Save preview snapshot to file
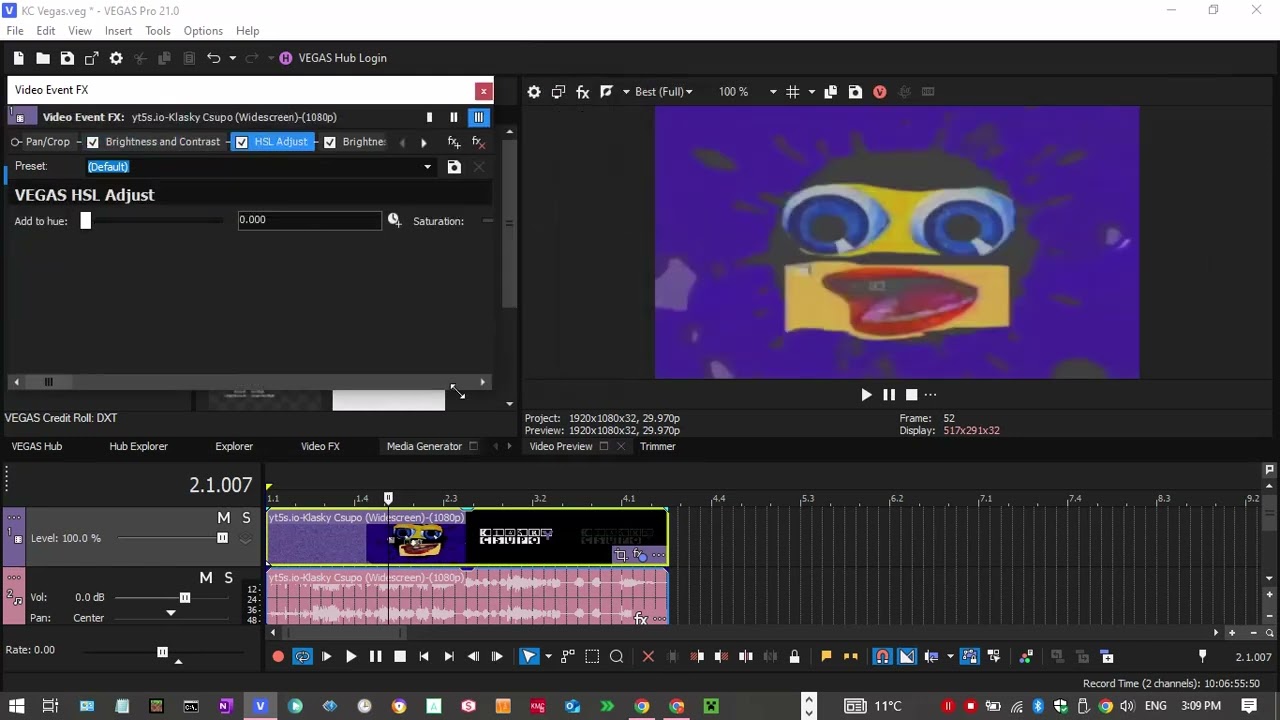The height and width of the screenshot is (720, 1280). tap(855, 92)
